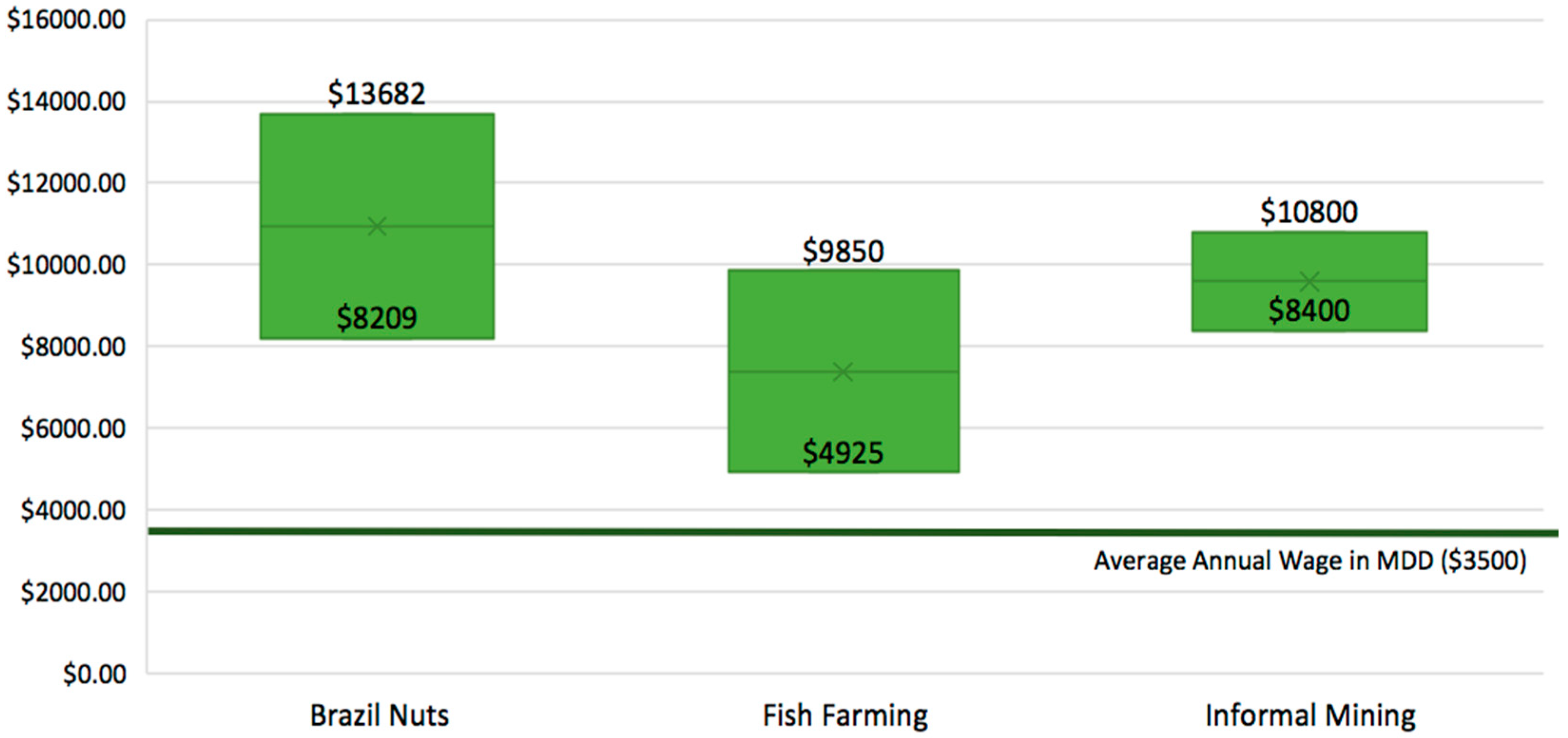Image resolution: width=1568 pixels, height=738 pixels.
Task: Click the mean X marker in Fish Farming box
Action: (x=843, y=372)
